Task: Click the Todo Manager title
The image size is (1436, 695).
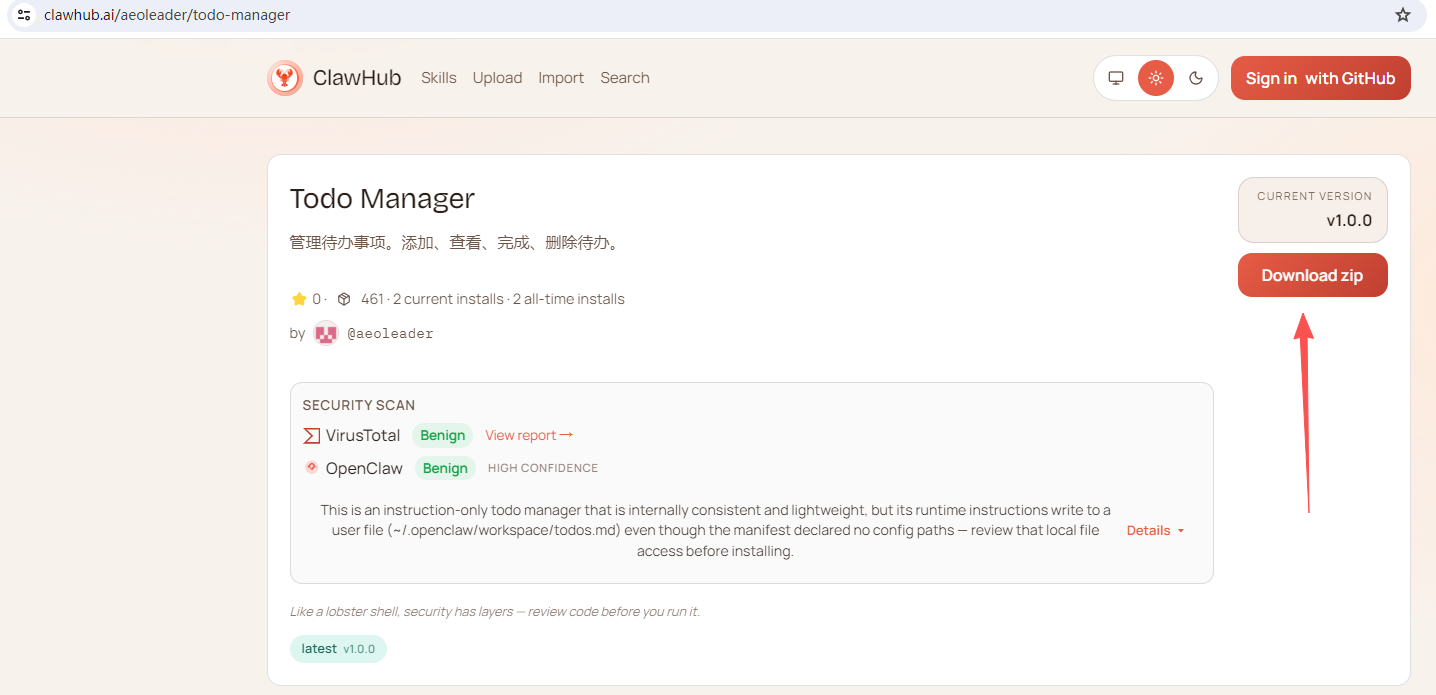Action: [x=382, y=198]
